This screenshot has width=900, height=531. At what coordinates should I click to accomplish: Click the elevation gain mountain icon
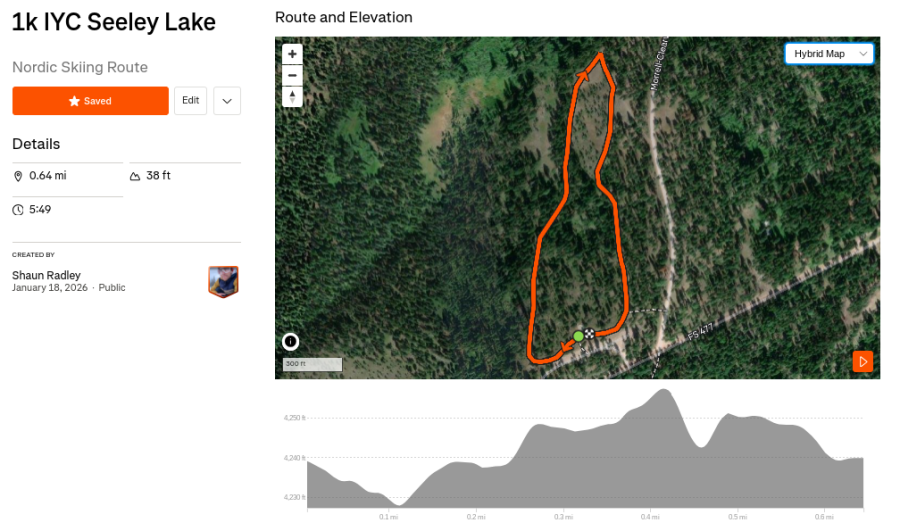[x=135, y=176]
